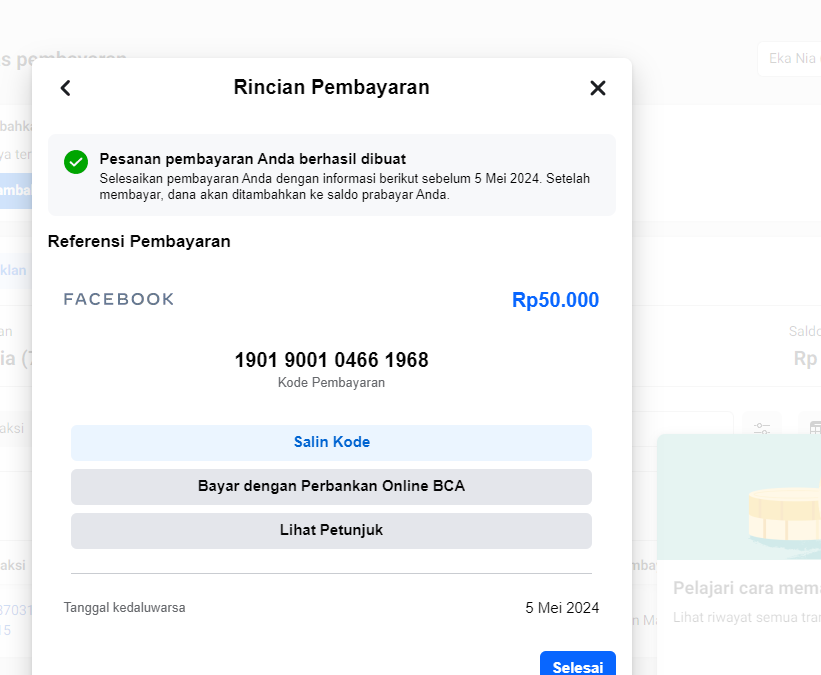Viewport: 821px width, 675px height.
Task: Click the Rincian Pembayaran dialog title
Action: [331, 87]
